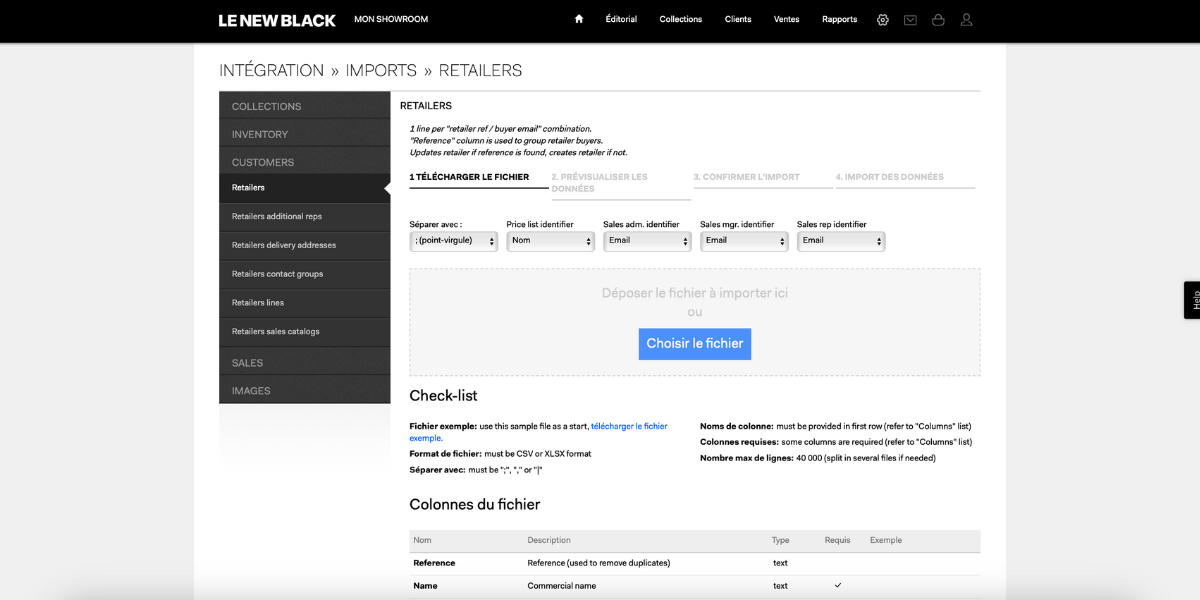Select Retailers in the sidebar

(305, 188)
